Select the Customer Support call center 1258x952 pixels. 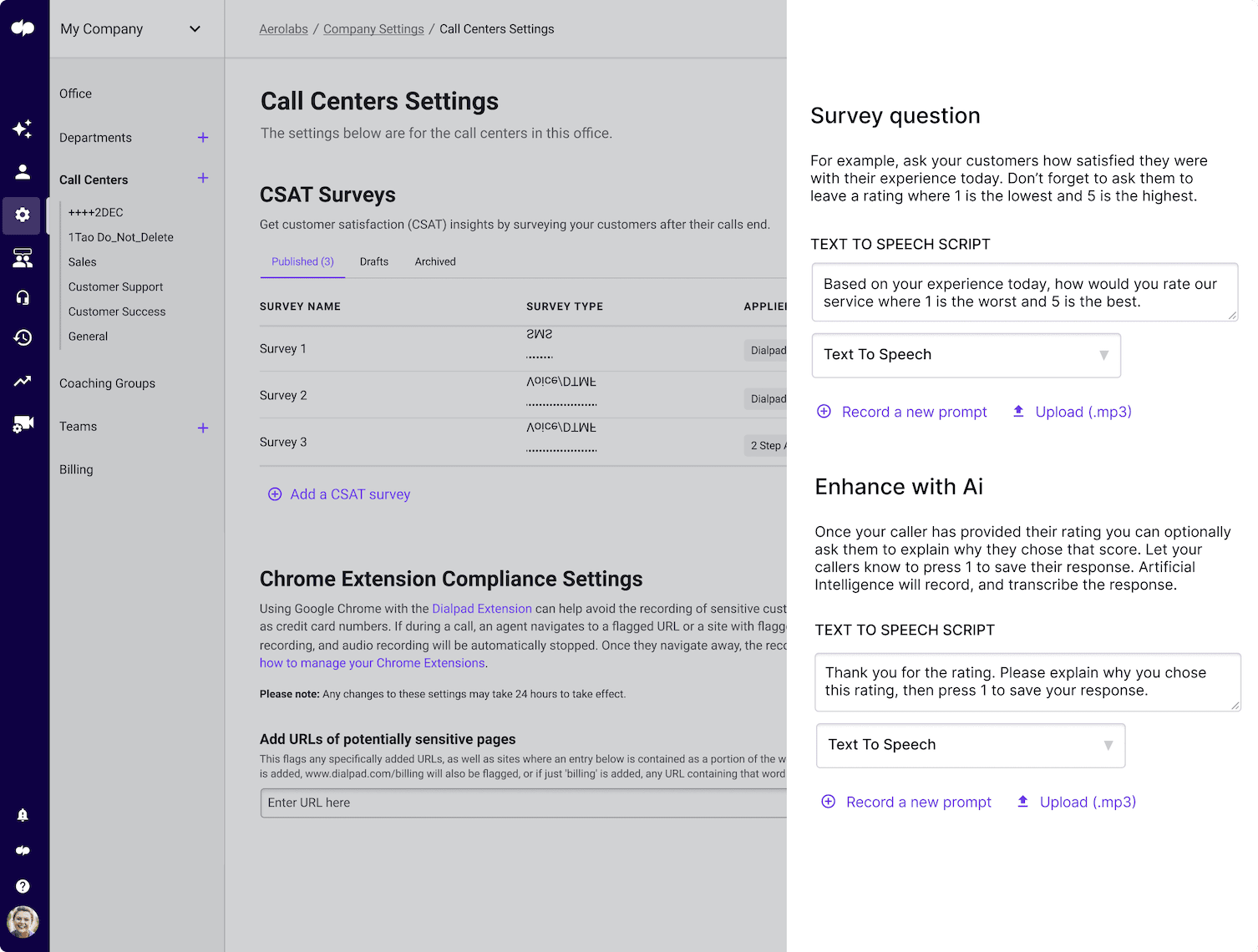115,286
